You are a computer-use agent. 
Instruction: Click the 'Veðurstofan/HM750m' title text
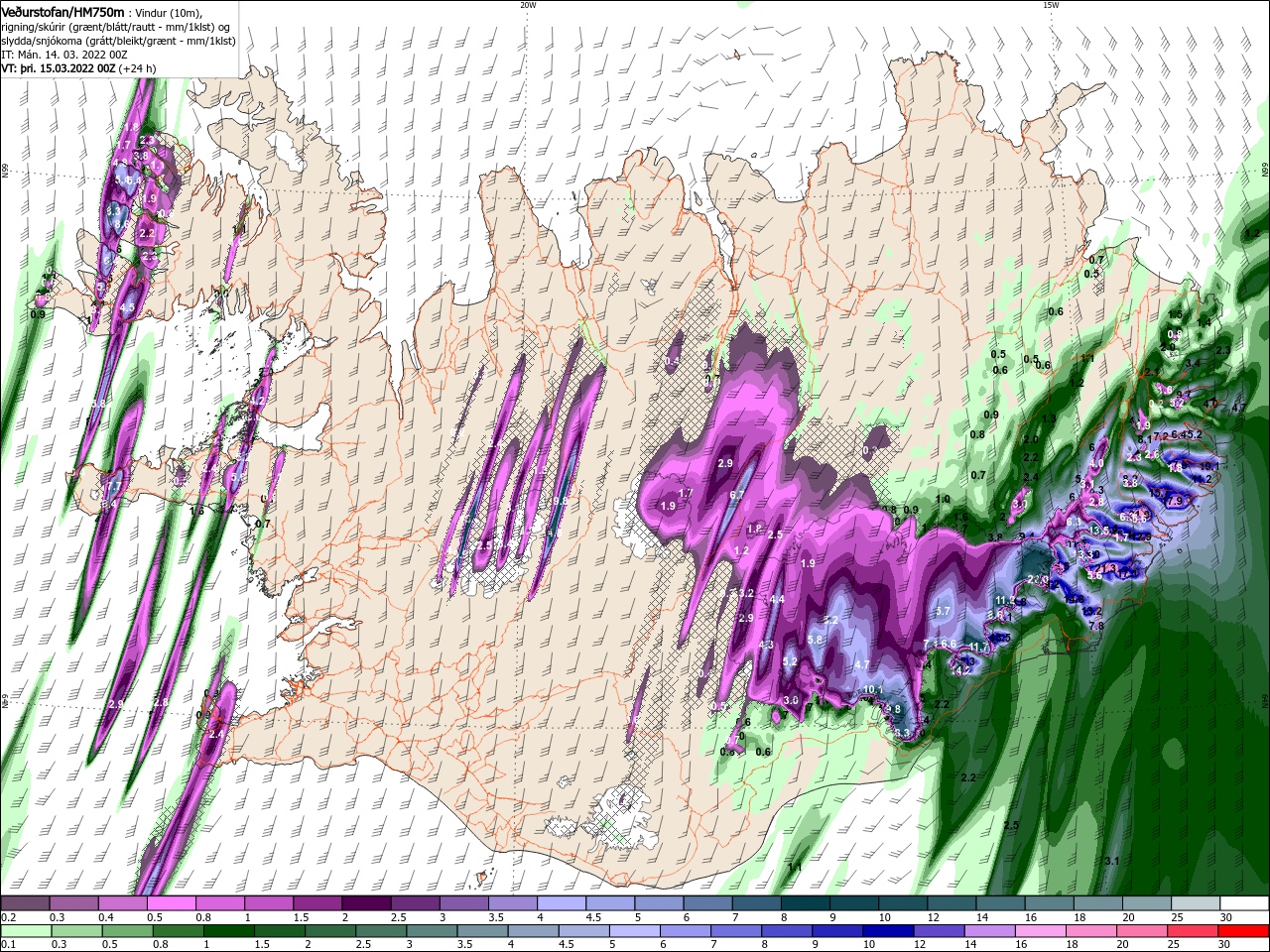[63, 12]
